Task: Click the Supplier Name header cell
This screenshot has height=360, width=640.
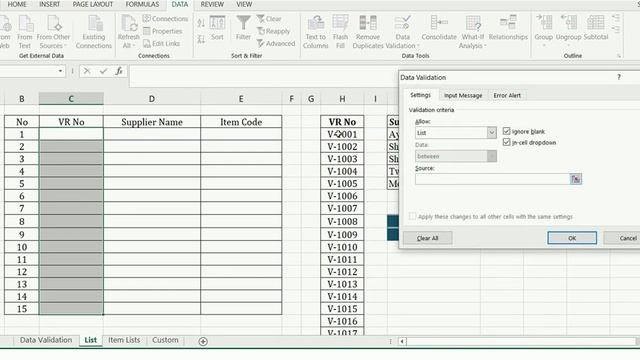Action: pyautogui.click(x=152, y=122)
